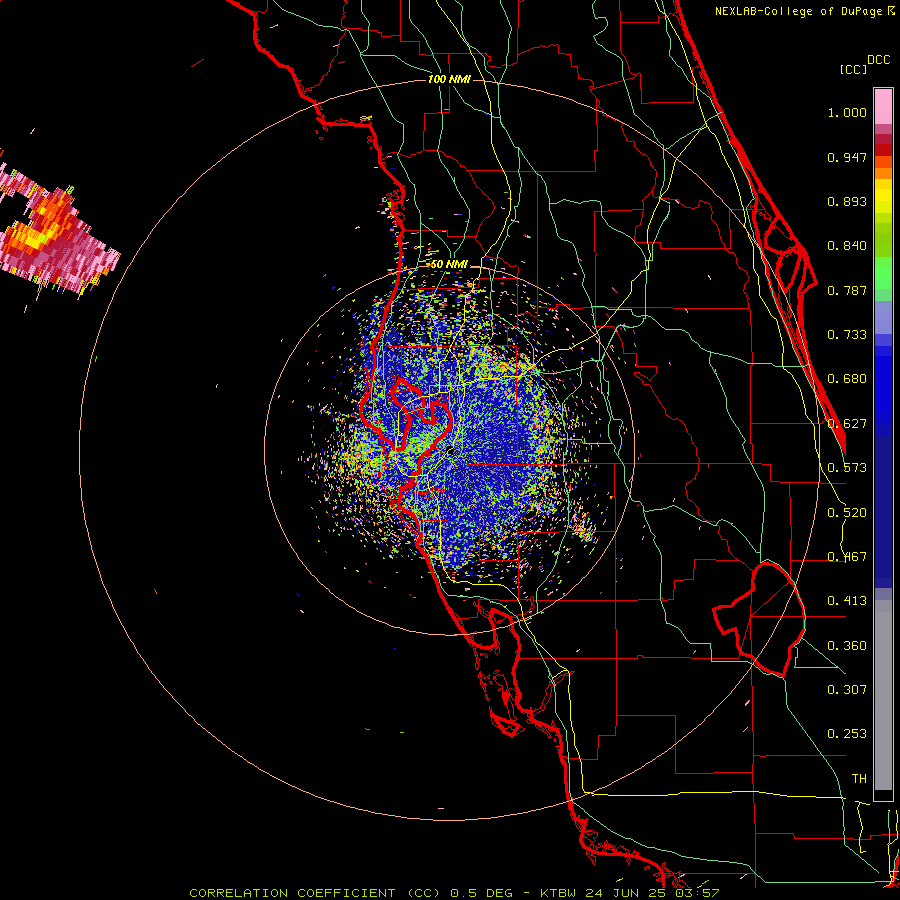
Task: Click the Correlation Coefficient KTBW caption
Action: pos(454,893)
